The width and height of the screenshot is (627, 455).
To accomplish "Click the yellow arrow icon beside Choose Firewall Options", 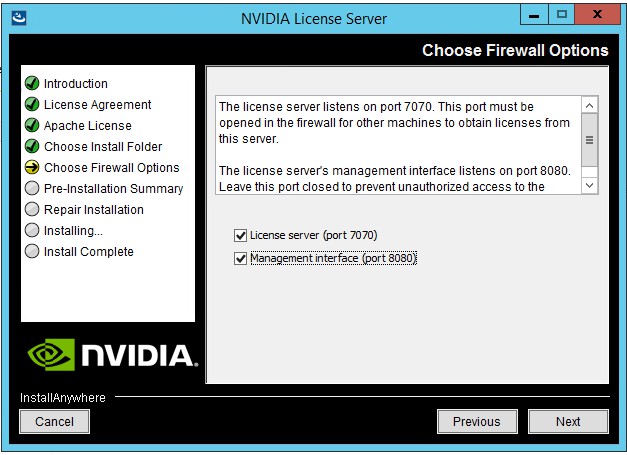I will tap(32, 168).
